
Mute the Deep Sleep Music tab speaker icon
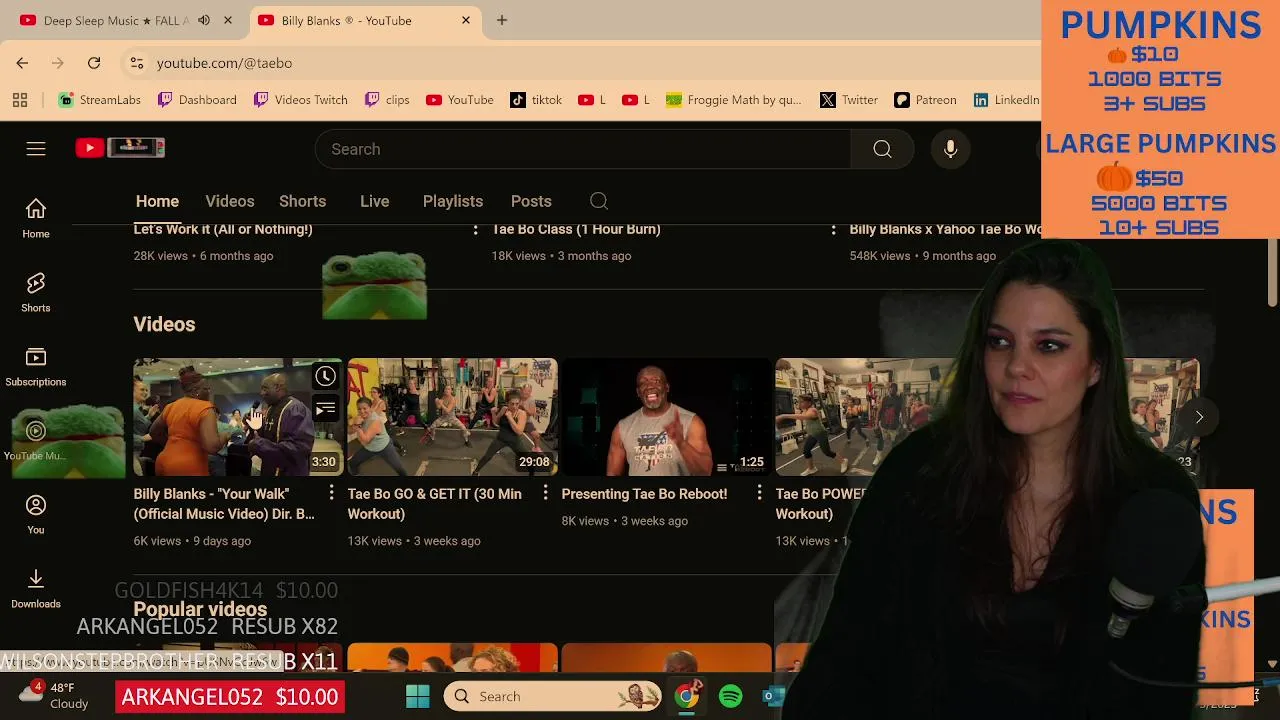(x=204, y=20)
